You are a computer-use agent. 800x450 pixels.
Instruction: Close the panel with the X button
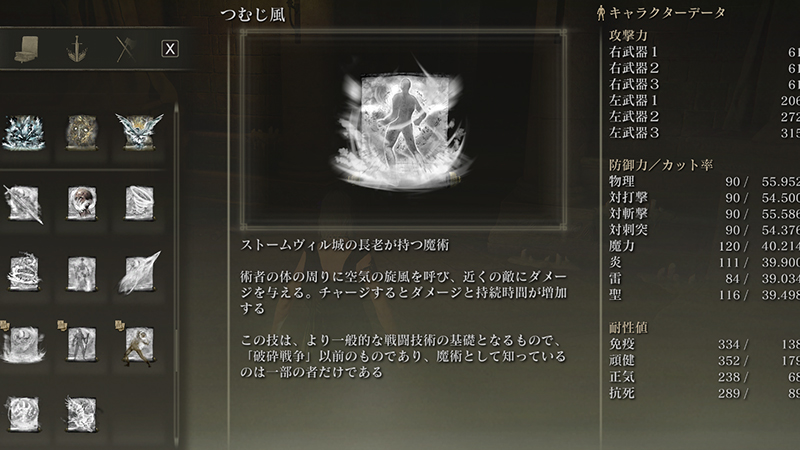tap(170, 49)
